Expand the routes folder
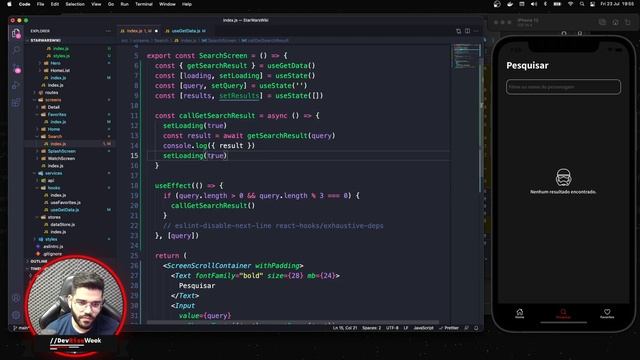 click(x=51, y=93)
